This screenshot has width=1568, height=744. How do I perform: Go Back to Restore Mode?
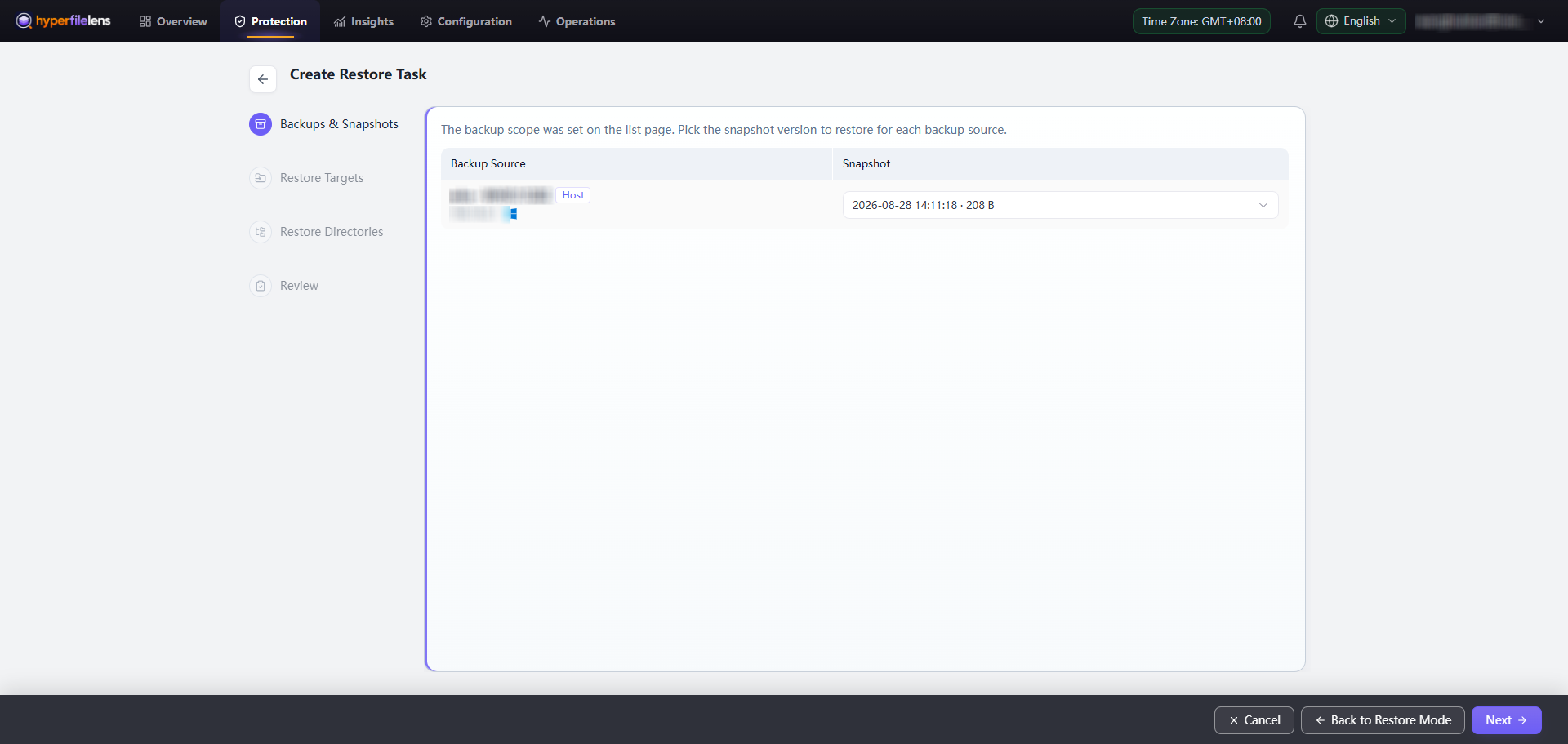coord(1383,720)
